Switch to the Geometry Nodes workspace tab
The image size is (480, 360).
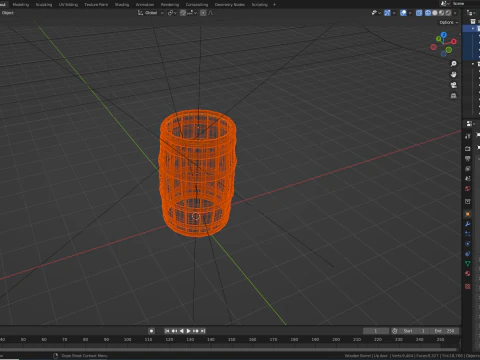click(x=229, y=4)
